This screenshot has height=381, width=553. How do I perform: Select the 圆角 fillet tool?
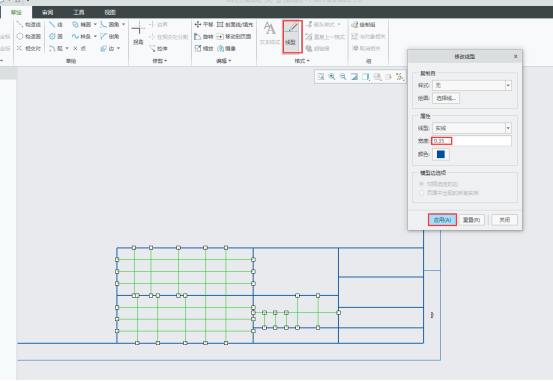tap(110, 25)
